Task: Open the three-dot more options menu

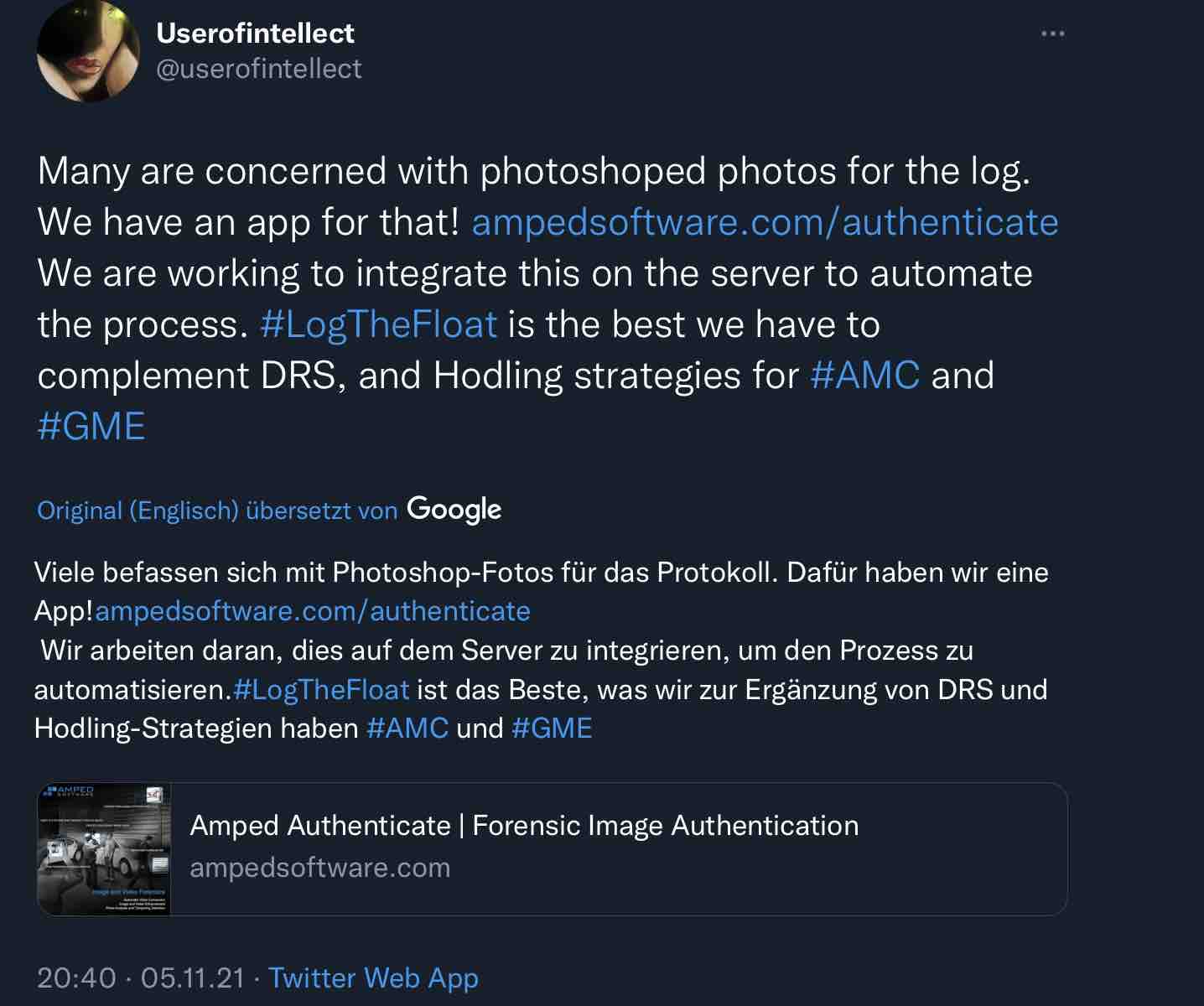Action: point(1052,34)
